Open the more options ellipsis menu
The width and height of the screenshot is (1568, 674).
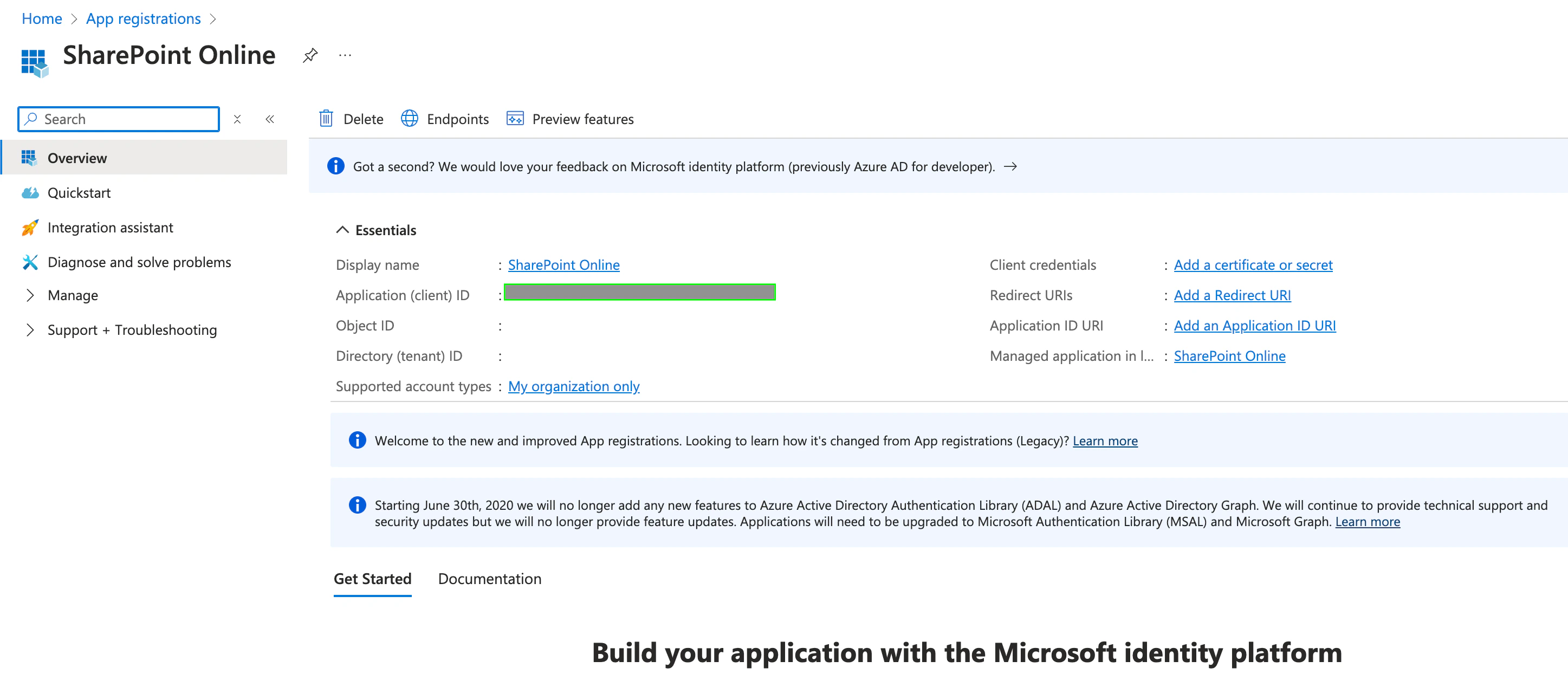[345, 55]
